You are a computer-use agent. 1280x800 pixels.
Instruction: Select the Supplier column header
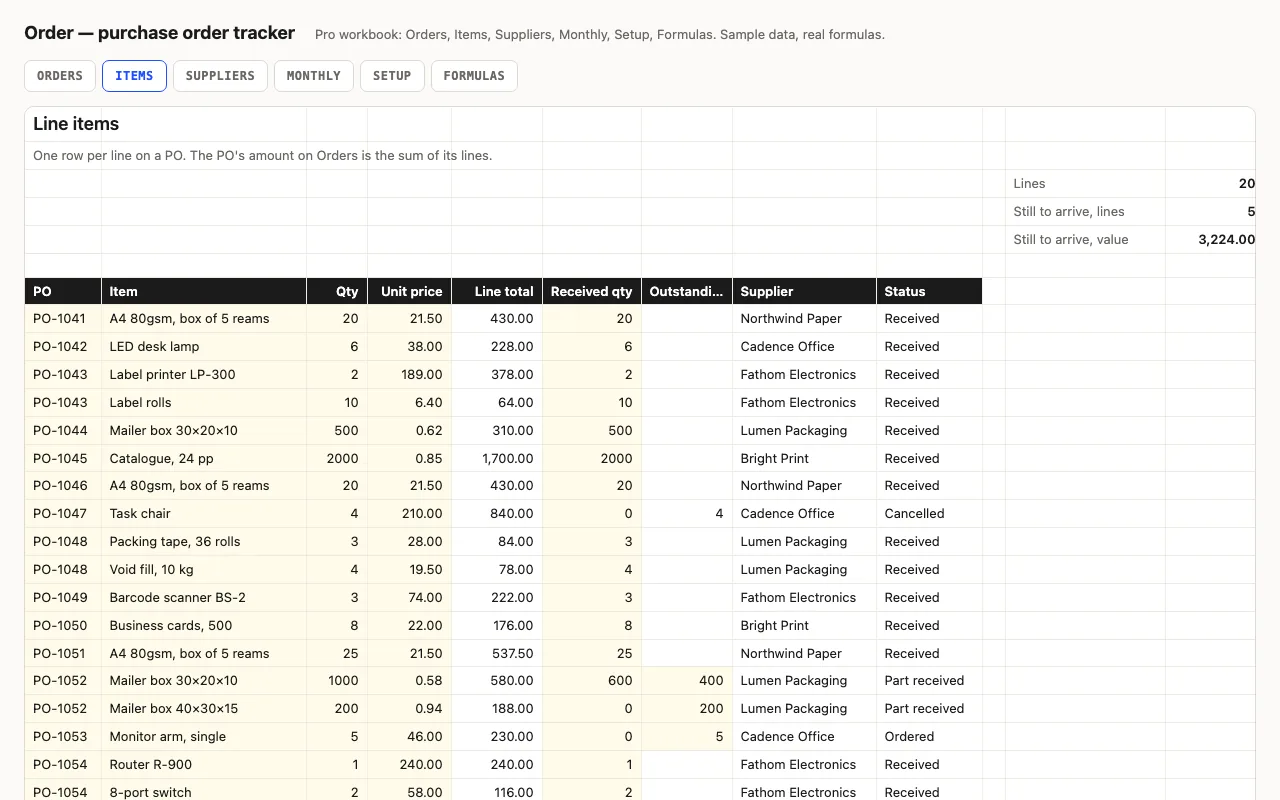[x=805, y=291]
